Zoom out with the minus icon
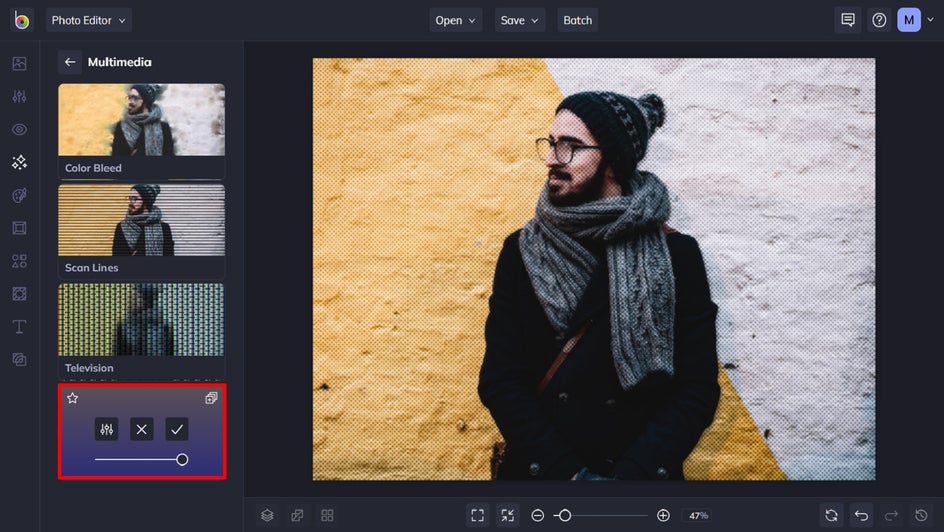The width and height of the screenshot is (944, 532). 538,516
